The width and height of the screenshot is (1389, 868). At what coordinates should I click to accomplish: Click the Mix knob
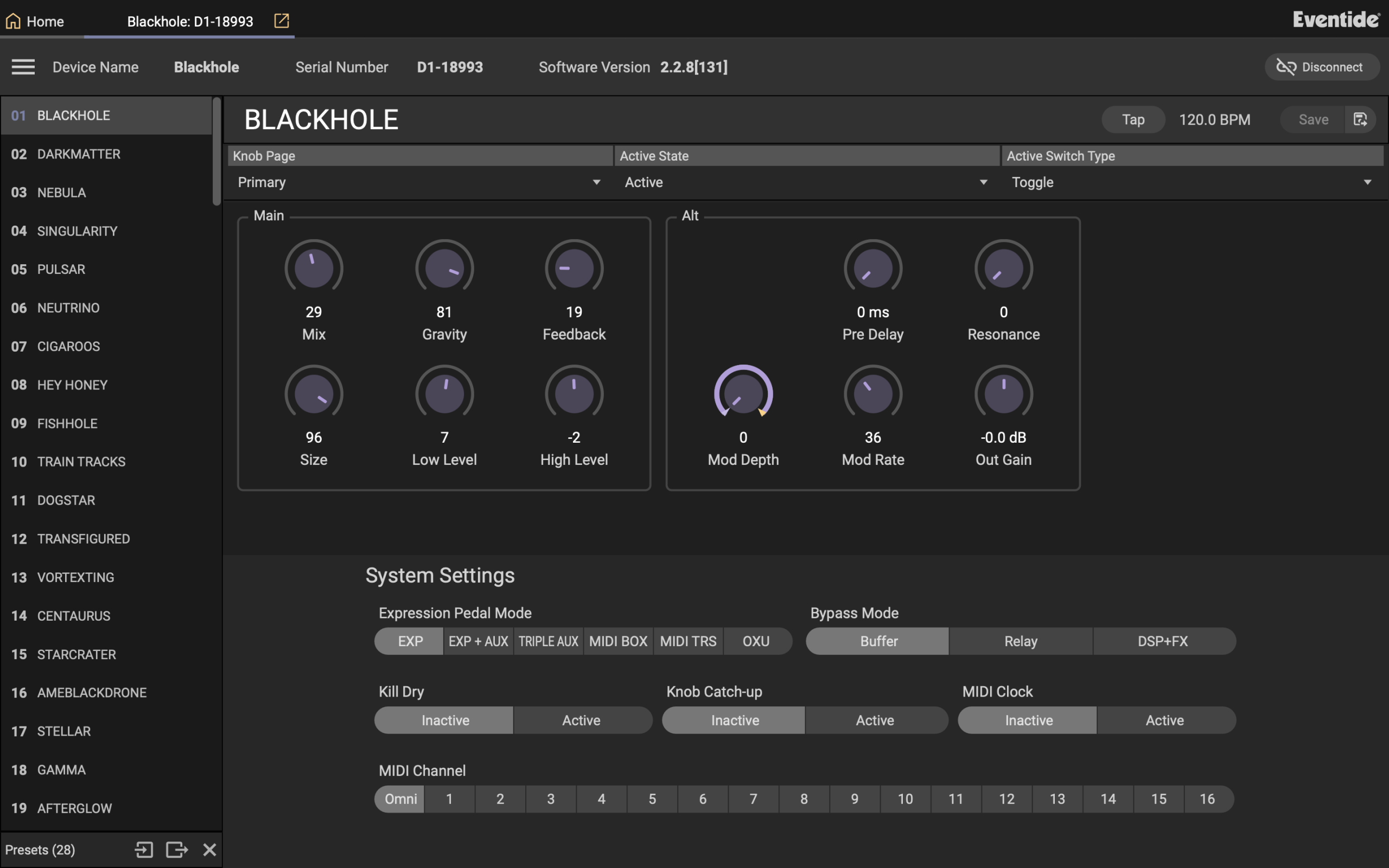[314, 268]
